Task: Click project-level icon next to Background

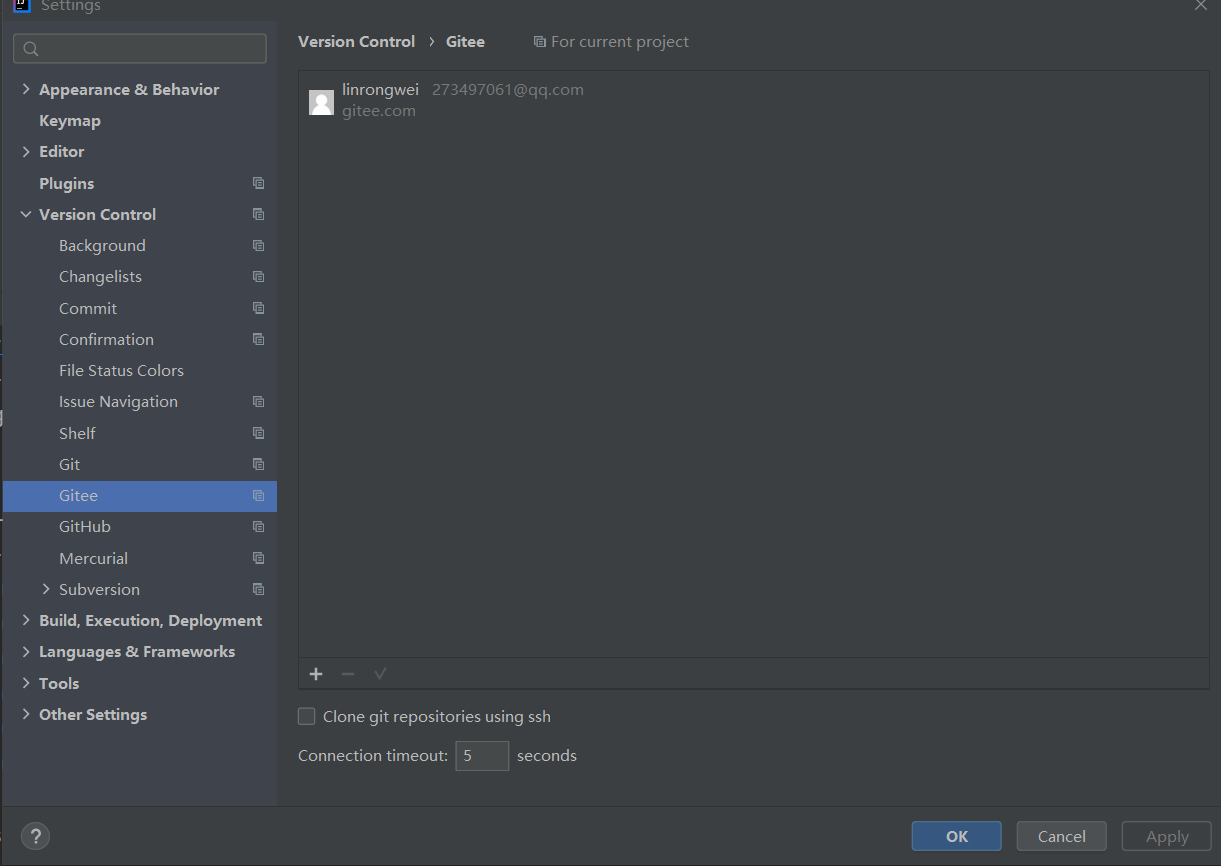Action: [259, 245]
